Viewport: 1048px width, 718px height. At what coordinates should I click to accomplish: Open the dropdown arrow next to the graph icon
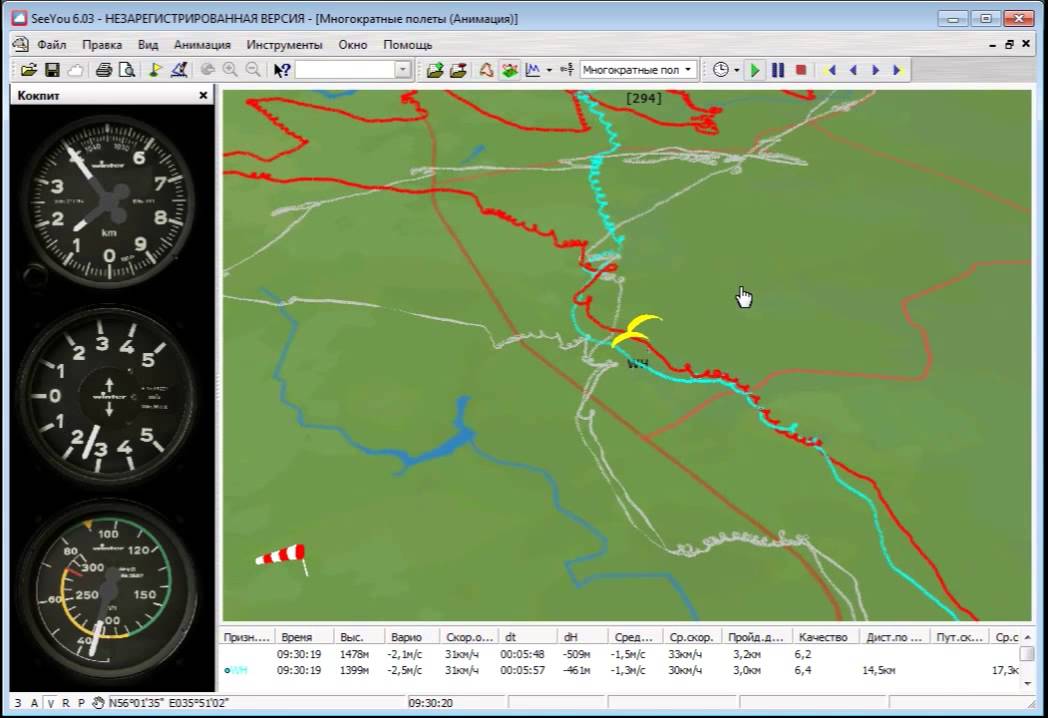click(549, 70)
